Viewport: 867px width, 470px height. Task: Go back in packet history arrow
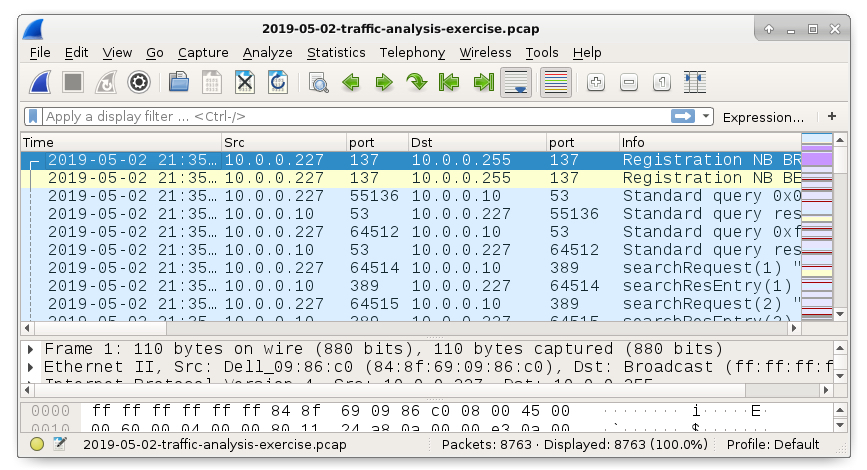351,83
